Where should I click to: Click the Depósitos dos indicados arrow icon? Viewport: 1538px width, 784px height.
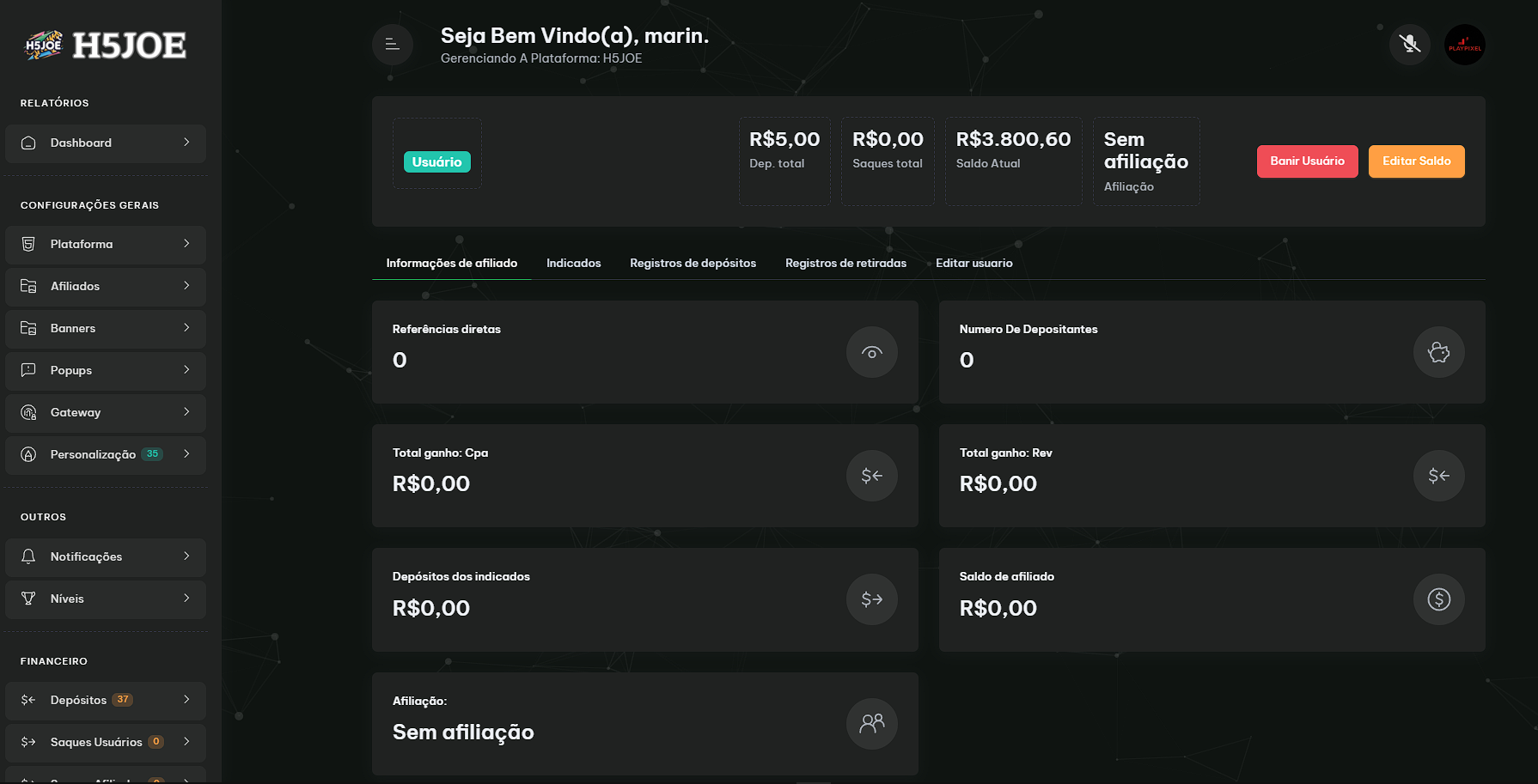pos(872,599)
